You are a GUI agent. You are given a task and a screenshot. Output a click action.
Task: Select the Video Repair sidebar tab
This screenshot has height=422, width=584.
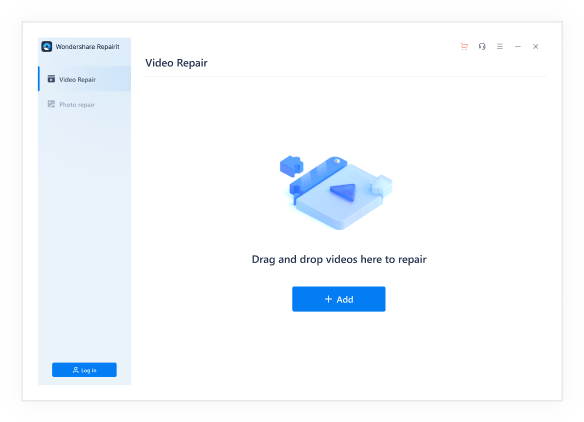[x=85, y=79]
